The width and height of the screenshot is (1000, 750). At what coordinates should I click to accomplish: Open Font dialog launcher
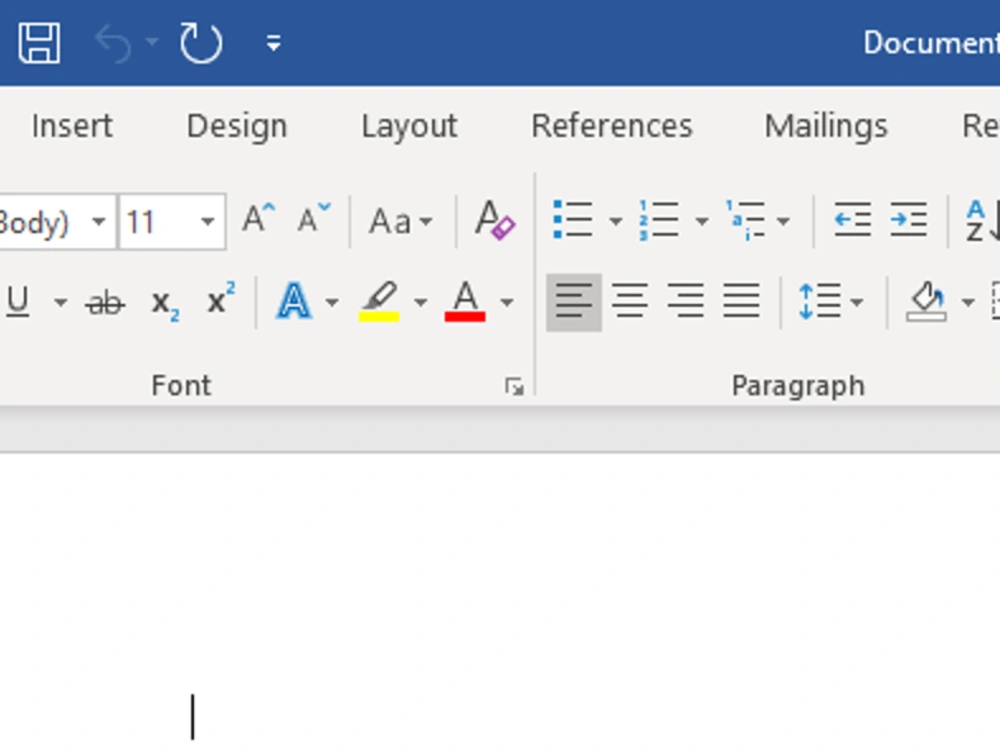[514, 386]
